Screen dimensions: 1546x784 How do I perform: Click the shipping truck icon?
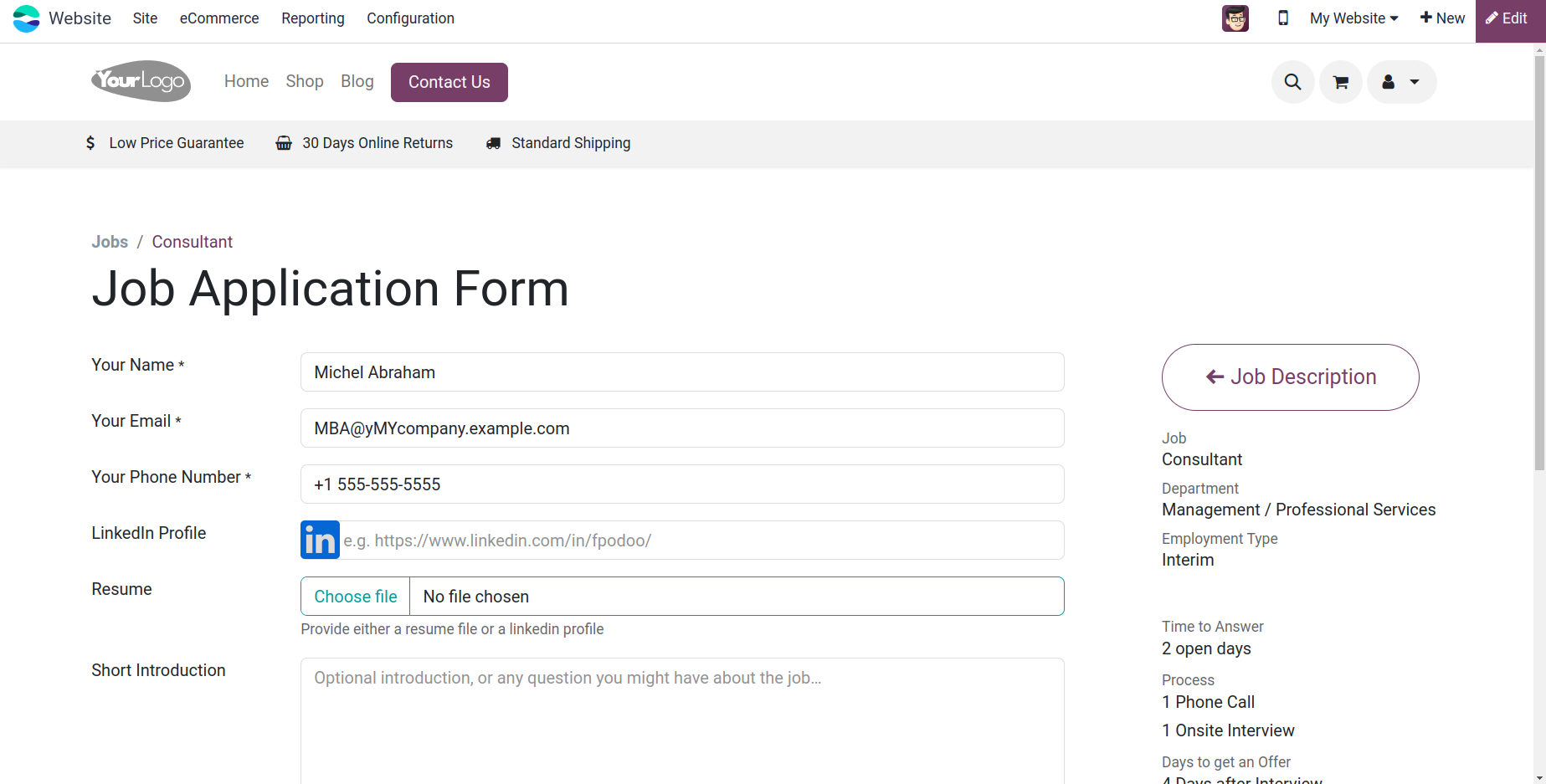(x=494, y=143)
